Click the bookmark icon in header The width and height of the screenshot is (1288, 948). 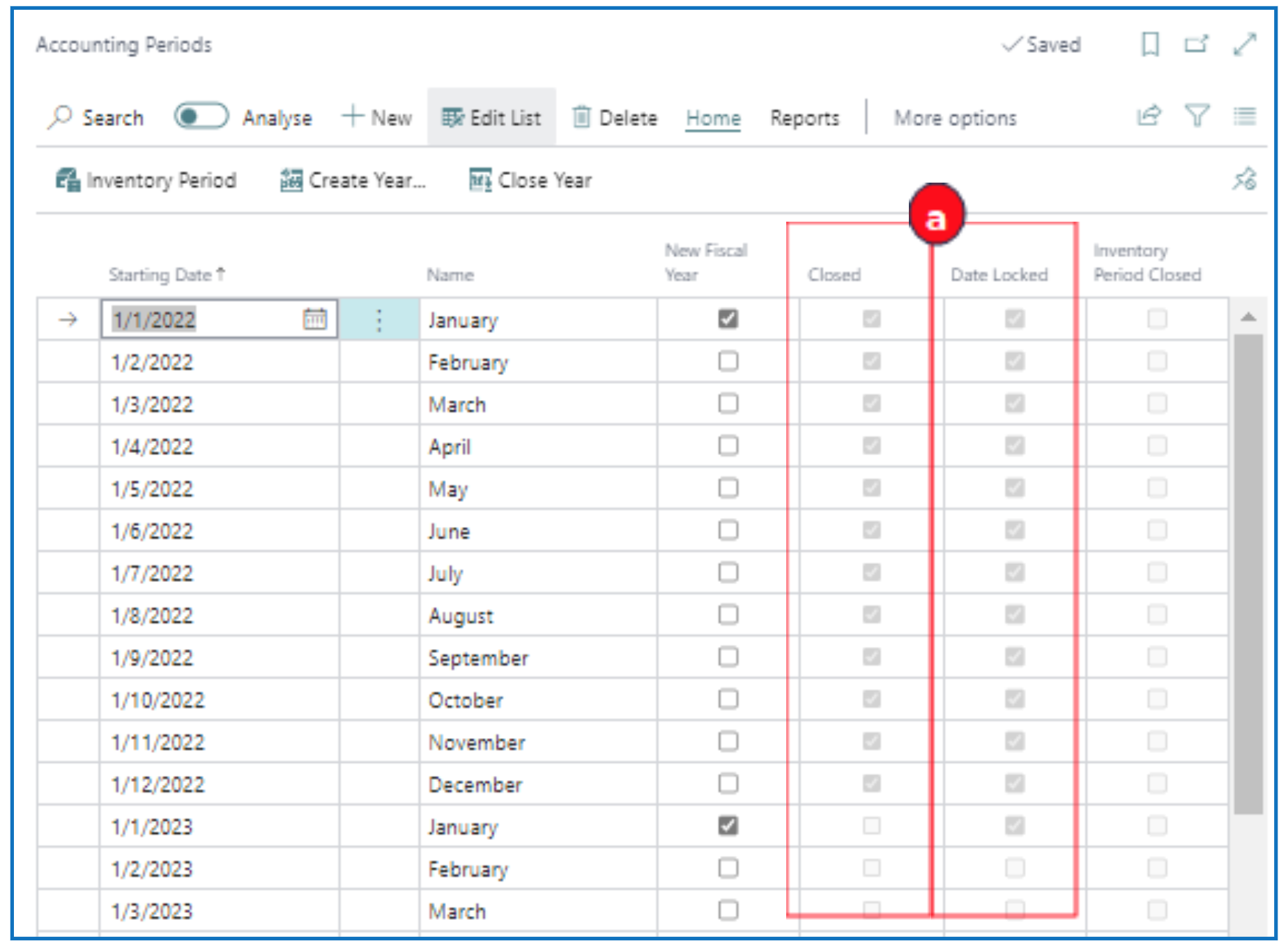point(1149,45)
